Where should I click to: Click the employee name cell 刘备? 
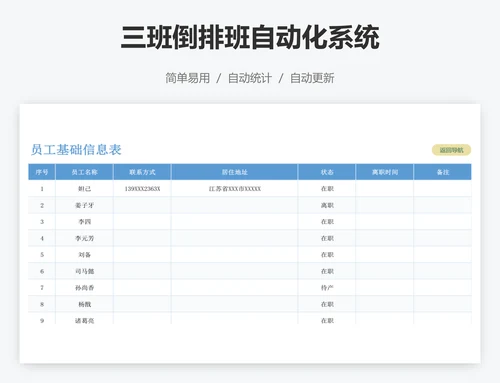[84, 255]
